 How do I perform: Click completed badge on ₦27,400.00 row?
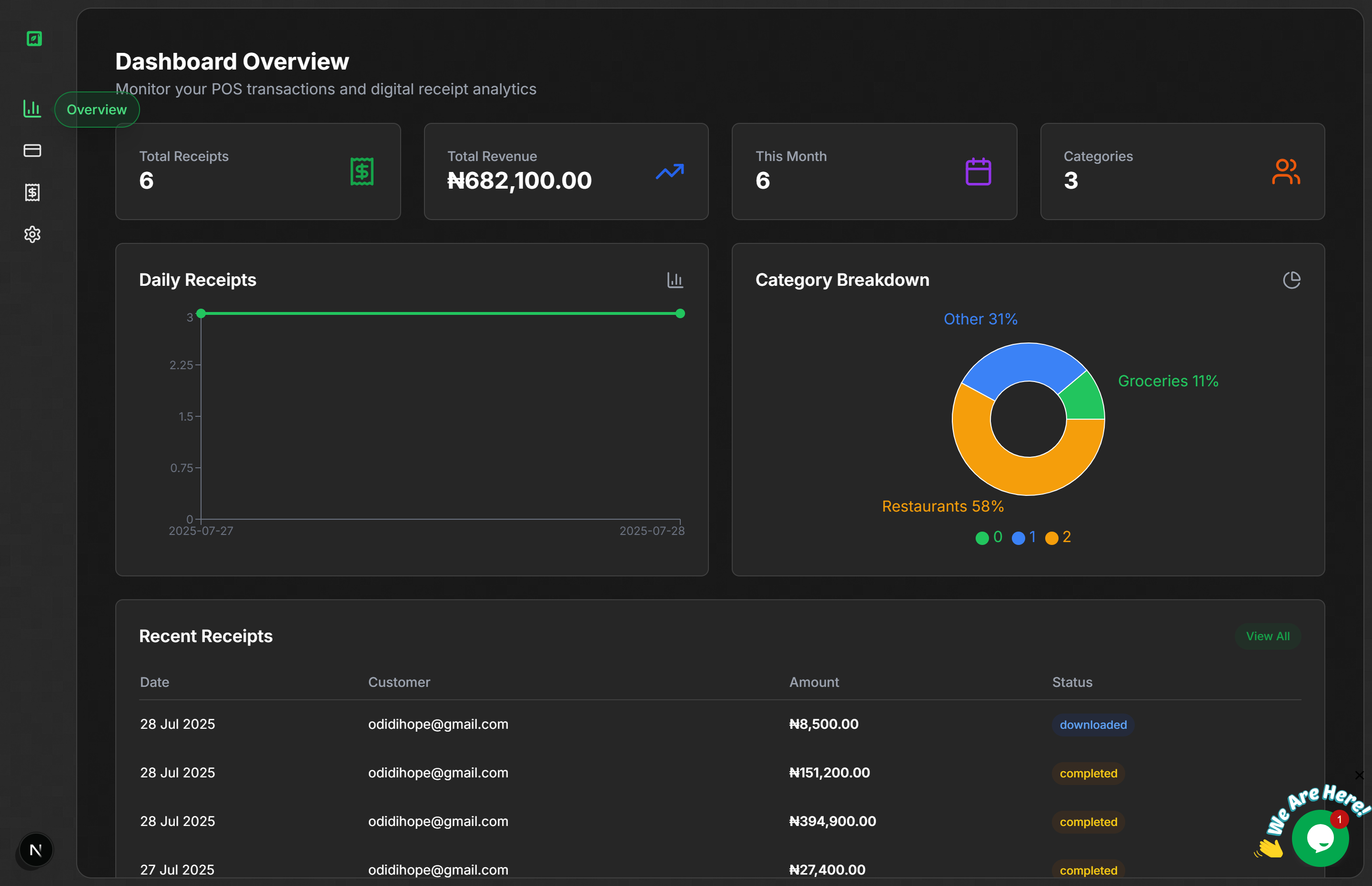click(1089, 870)
